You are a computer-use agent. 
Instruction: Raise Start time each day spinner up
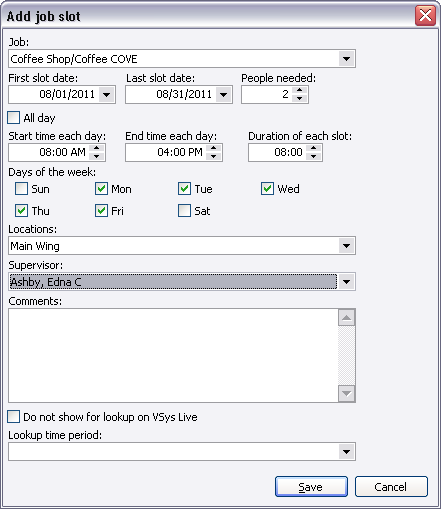(x=97, y=148)
